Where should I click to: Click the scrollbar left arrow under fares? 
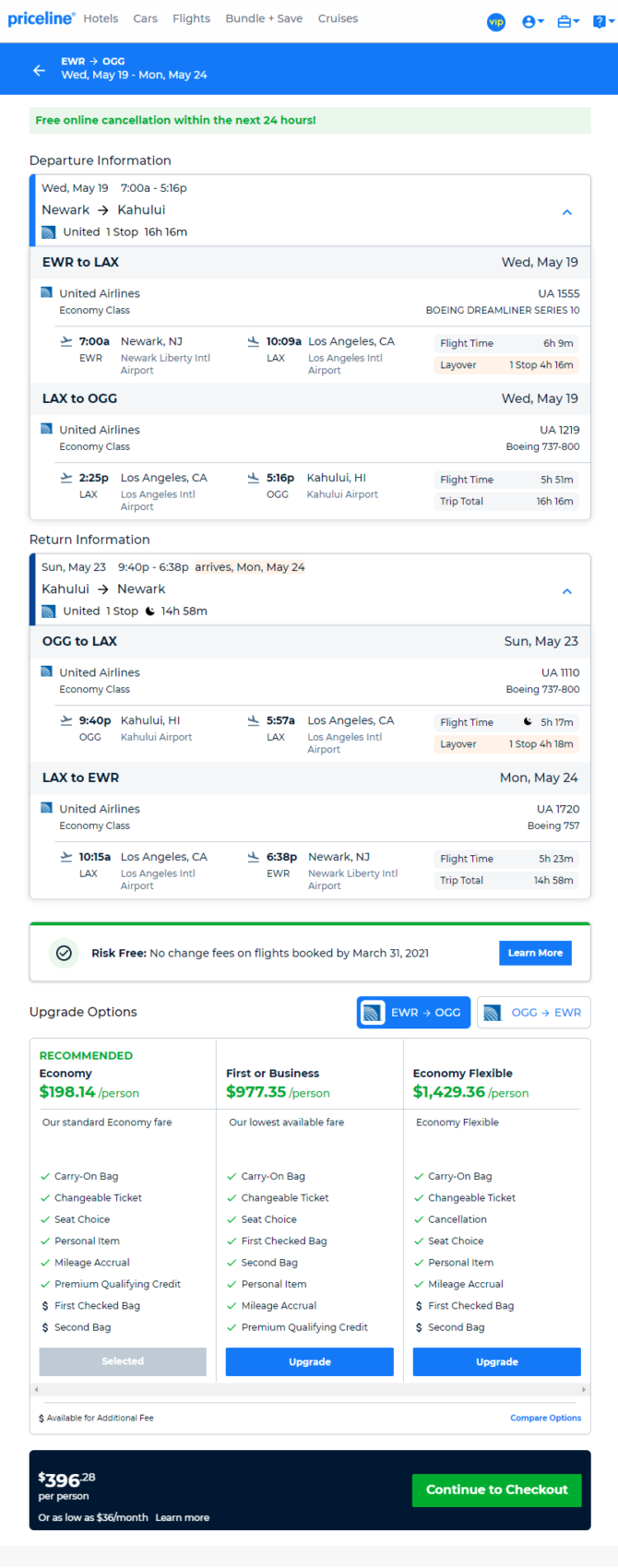click(37, 1389)
